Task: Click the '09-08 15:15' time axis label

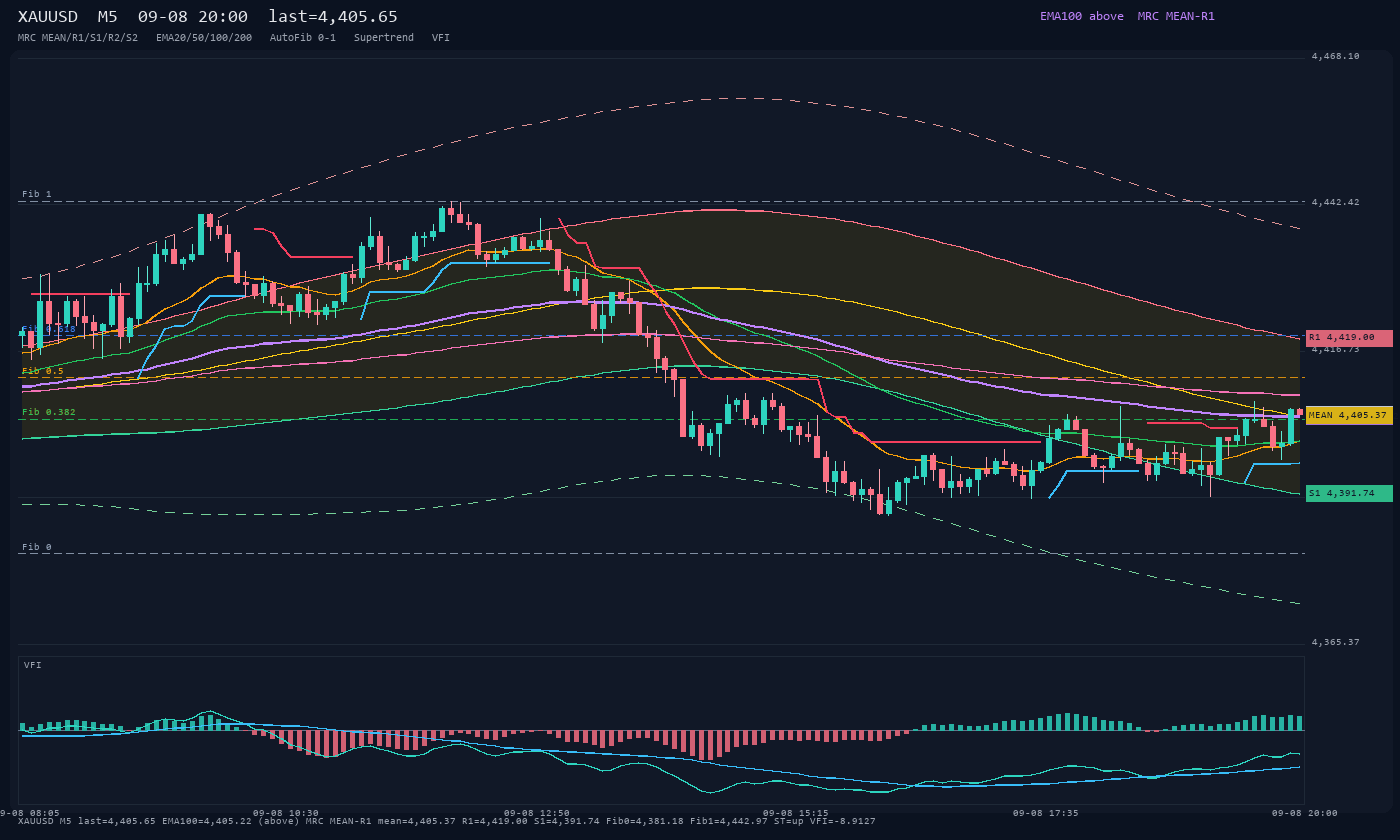Action: pyautogui.click(x=795, y=813)
